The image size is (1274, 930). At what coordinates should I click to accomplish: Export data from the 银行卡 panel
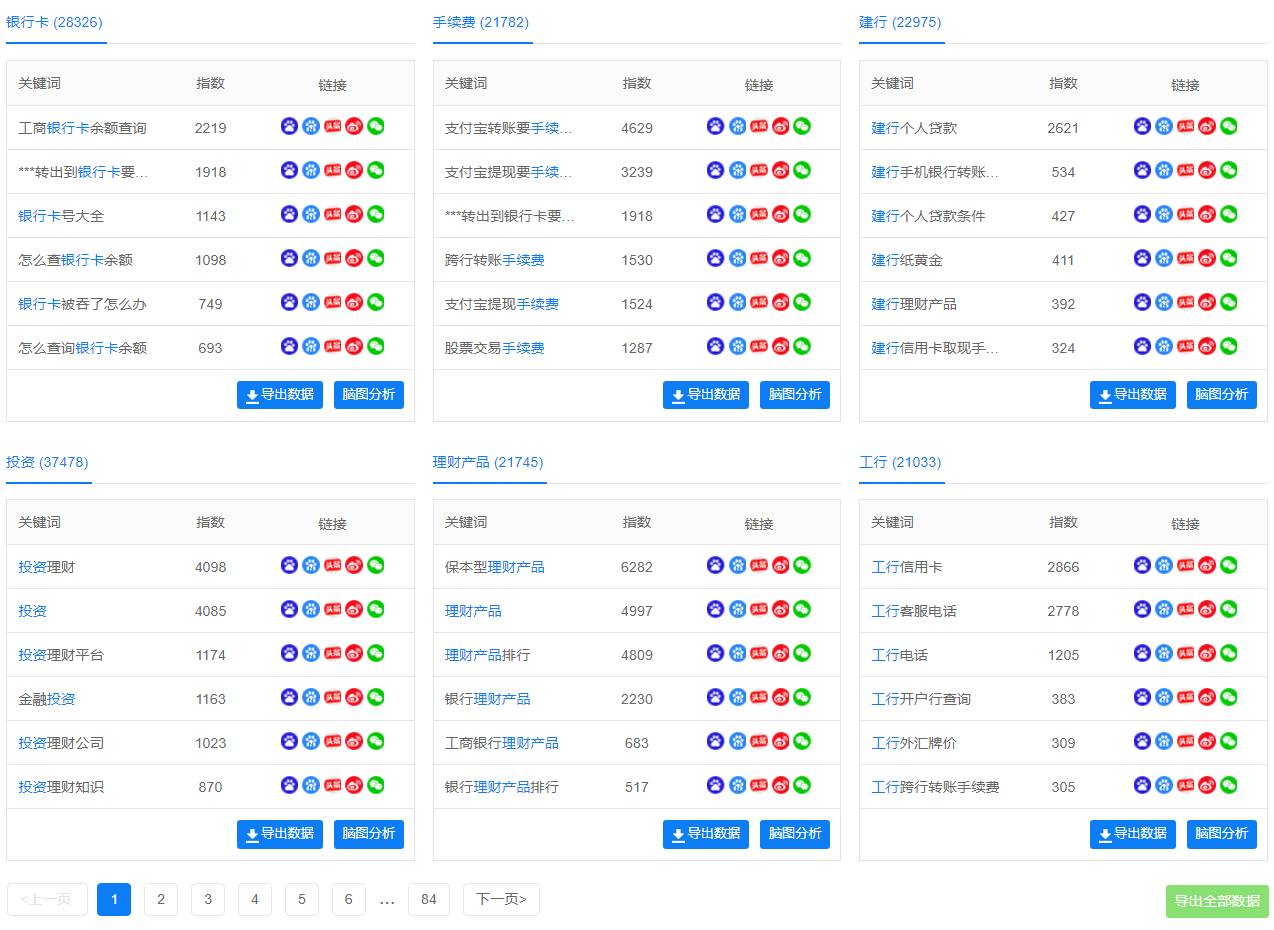280,395
